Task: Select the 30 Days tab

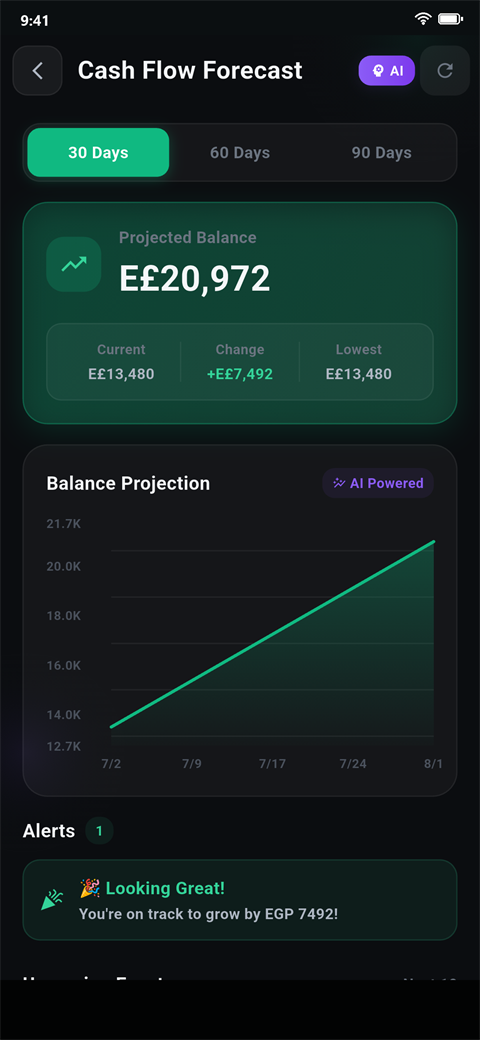Action: [98, 153]
